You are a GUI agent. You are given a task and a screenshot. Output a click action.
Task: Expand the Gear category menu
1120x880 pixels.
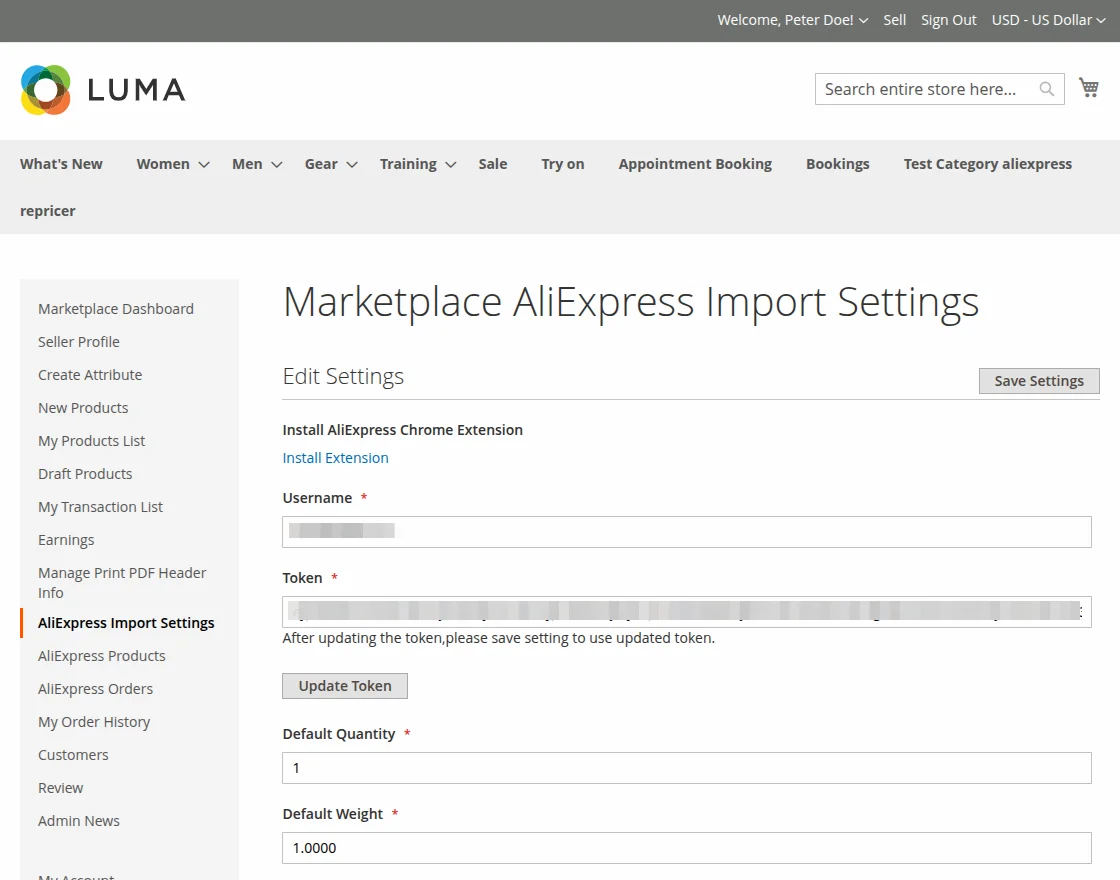(321, 163)
